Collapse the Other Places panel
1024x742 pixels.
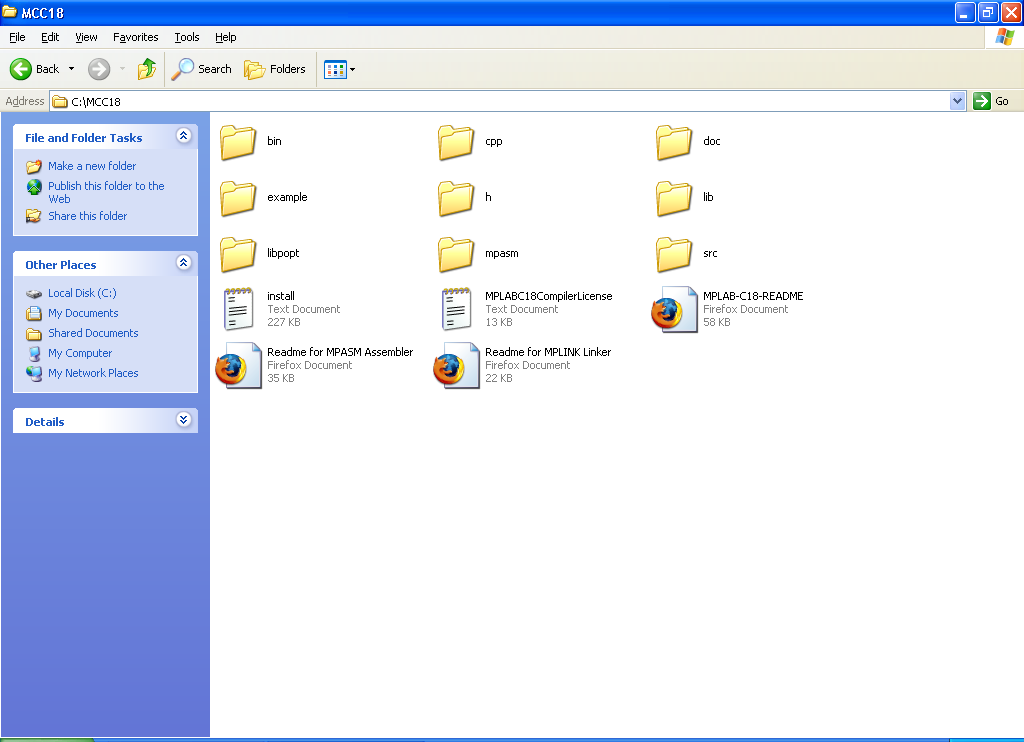(x=184, y=263)
